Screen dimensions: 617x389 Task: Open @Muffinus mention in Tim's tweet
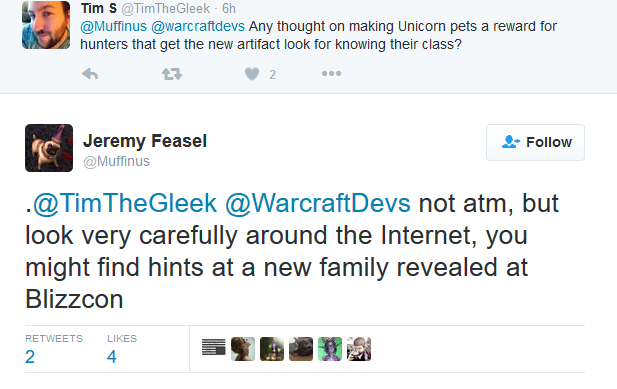pos(113,26)
